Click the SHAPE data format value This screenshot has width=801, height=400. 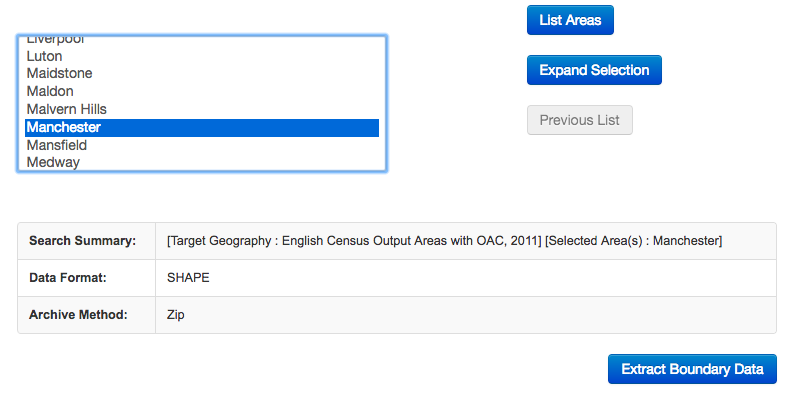188,278
